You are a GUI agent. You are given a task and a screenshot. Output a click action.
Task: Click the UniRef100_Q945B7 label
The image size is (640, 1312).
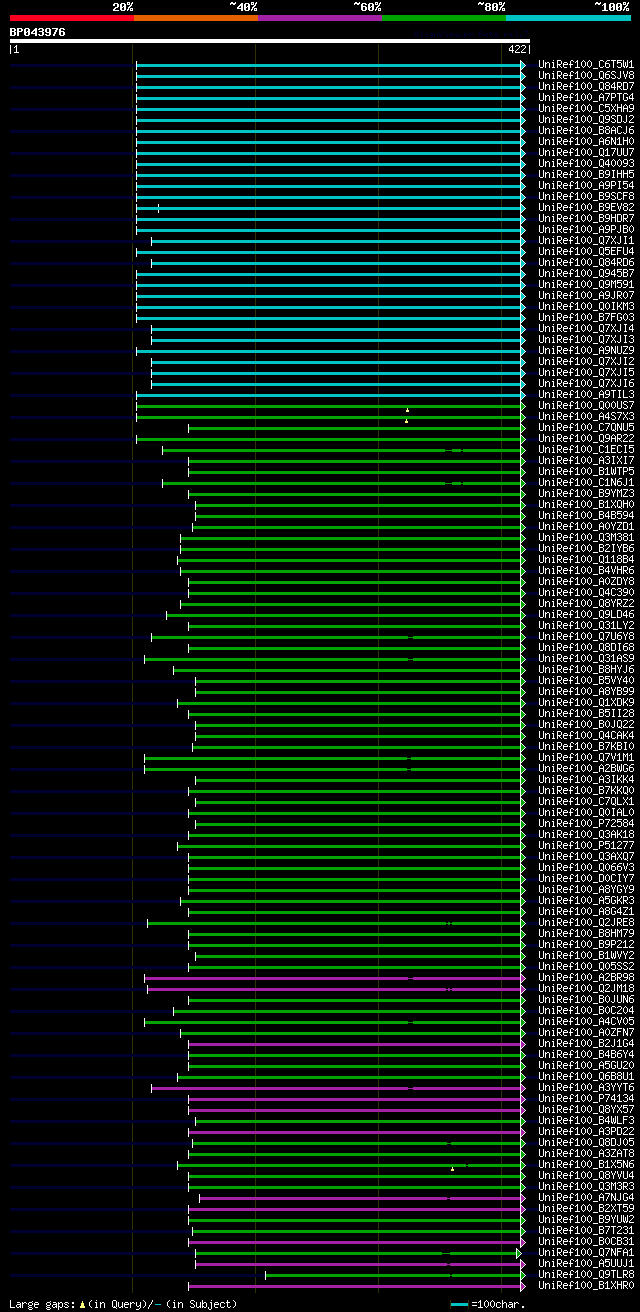[586, 273]
